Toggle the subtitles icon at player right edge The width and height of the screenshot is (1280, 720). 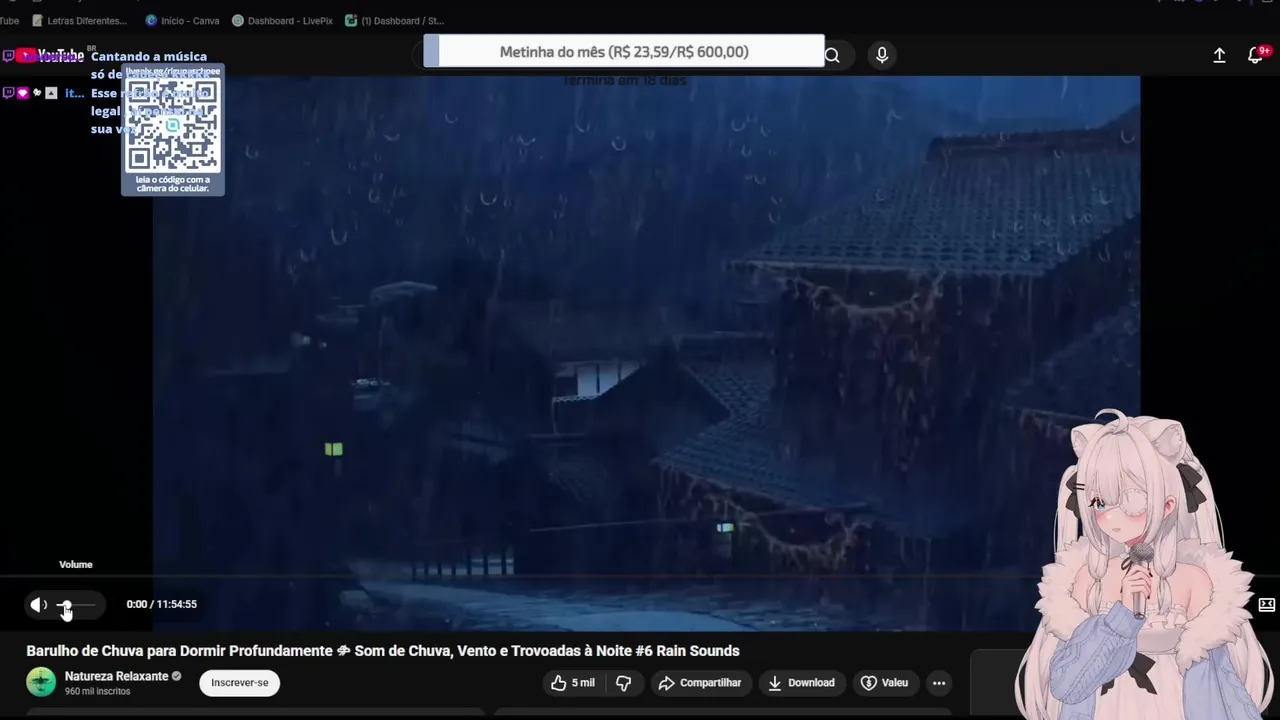click(1266, 604)
